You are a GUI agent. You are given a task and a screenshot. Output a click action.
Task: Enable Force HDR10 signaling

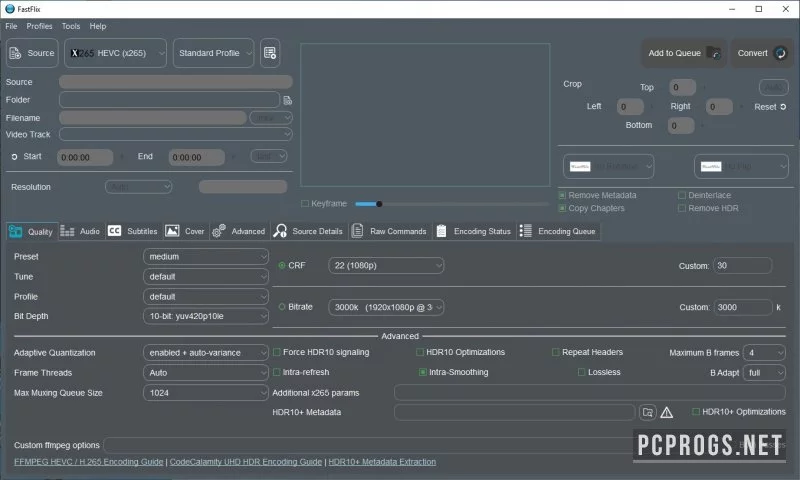click(x=277, y=352)
